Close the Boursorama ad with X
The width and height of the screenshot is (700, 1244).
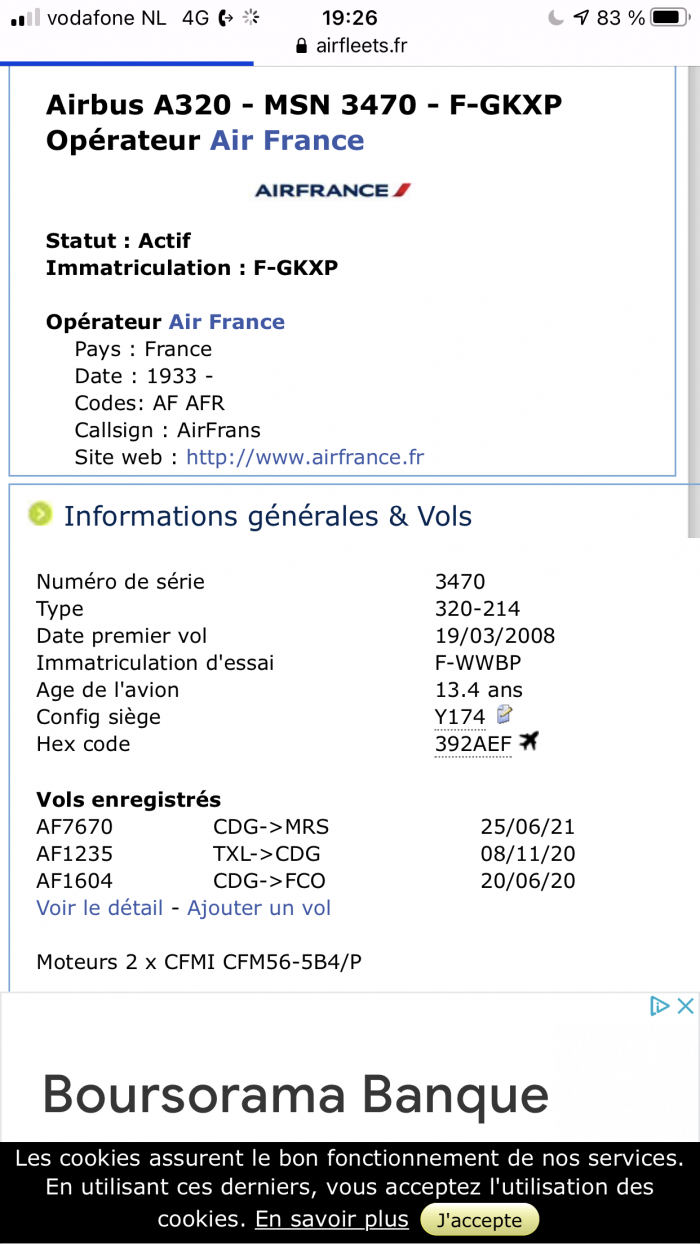point(685,1006)
